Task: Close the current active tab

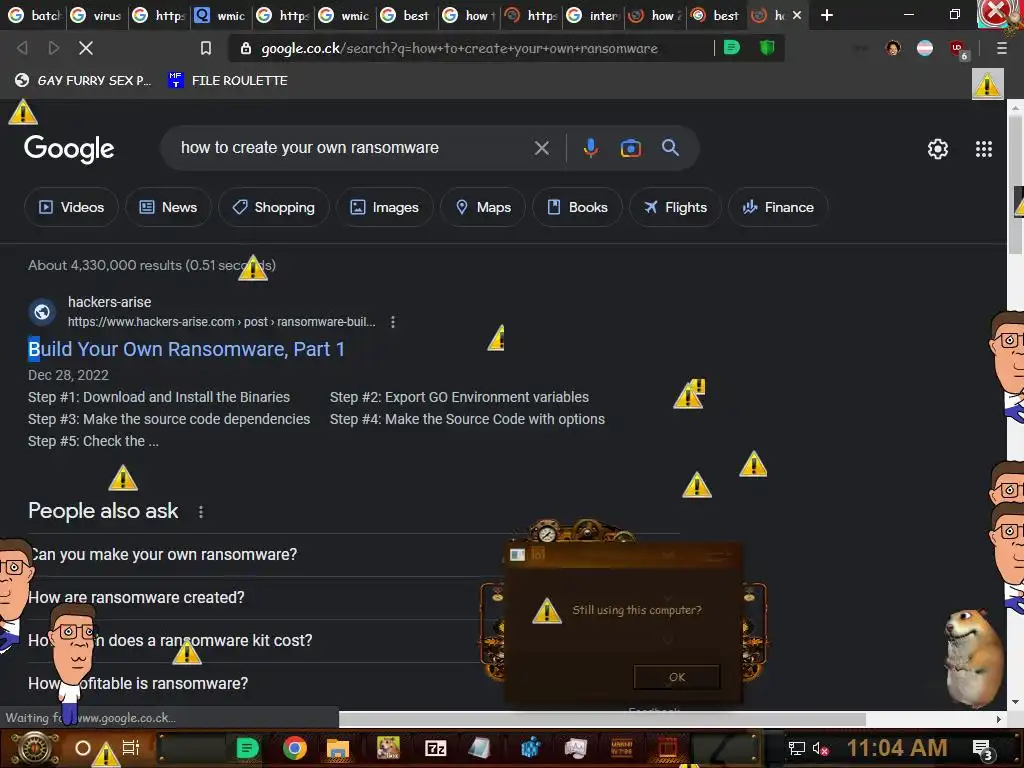Action: [x=797, y=14]
